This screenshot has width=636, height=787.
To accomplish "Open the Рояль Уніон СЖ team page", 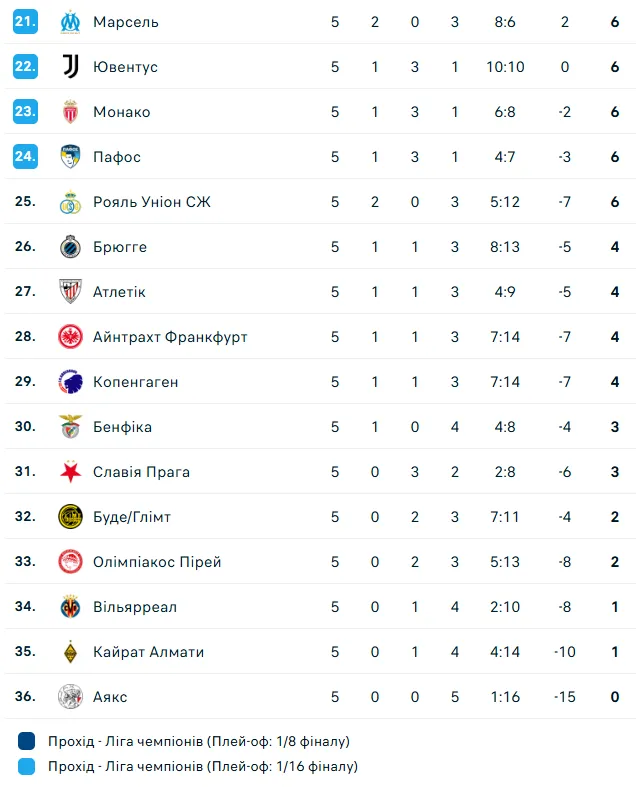I will point(151,202).
